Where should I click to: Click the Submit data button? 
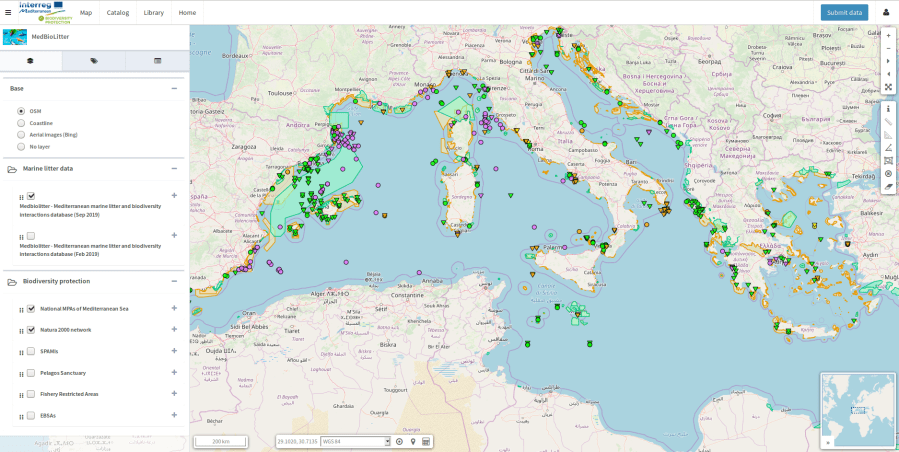pyautogui.click(x=844, y=12)
